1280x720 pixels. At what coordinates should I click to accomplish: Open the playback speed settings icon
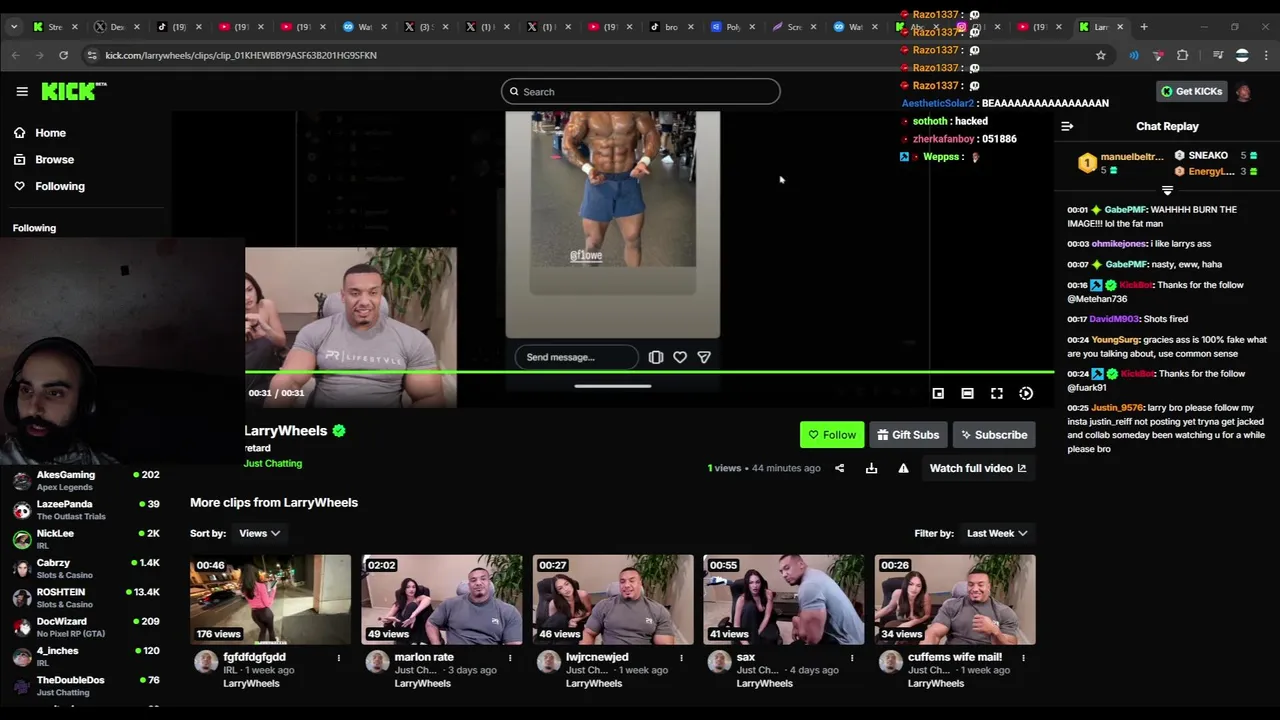click(x=1026, y=394)
